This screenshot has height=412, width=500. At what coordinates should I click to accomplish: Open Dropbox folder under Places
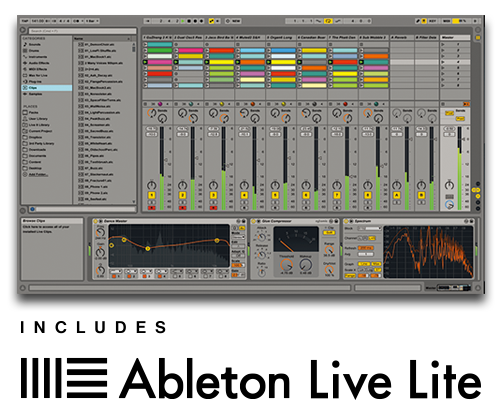35,137
